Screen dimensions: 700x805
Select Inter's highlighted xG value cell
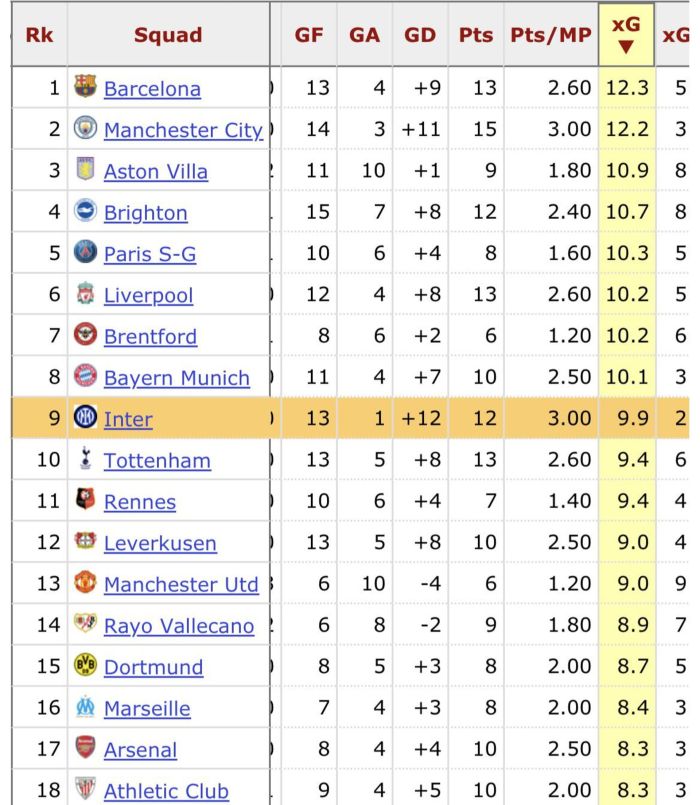pos(627,418)
